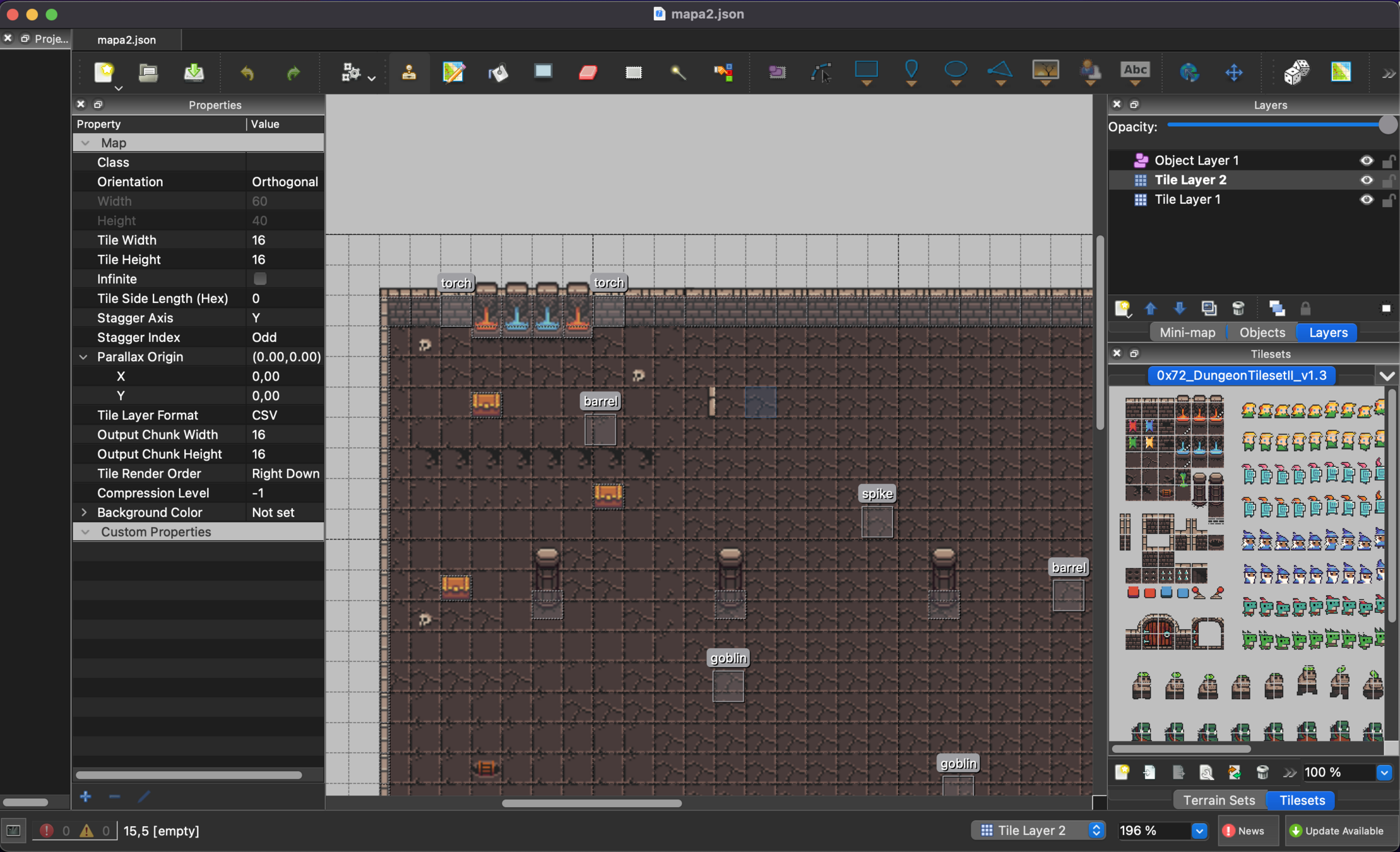Image resolution: width=1400 pixels, height=852 pixels.
Task: Switch to the Mini-map tab
Action: pos(1187,333)
